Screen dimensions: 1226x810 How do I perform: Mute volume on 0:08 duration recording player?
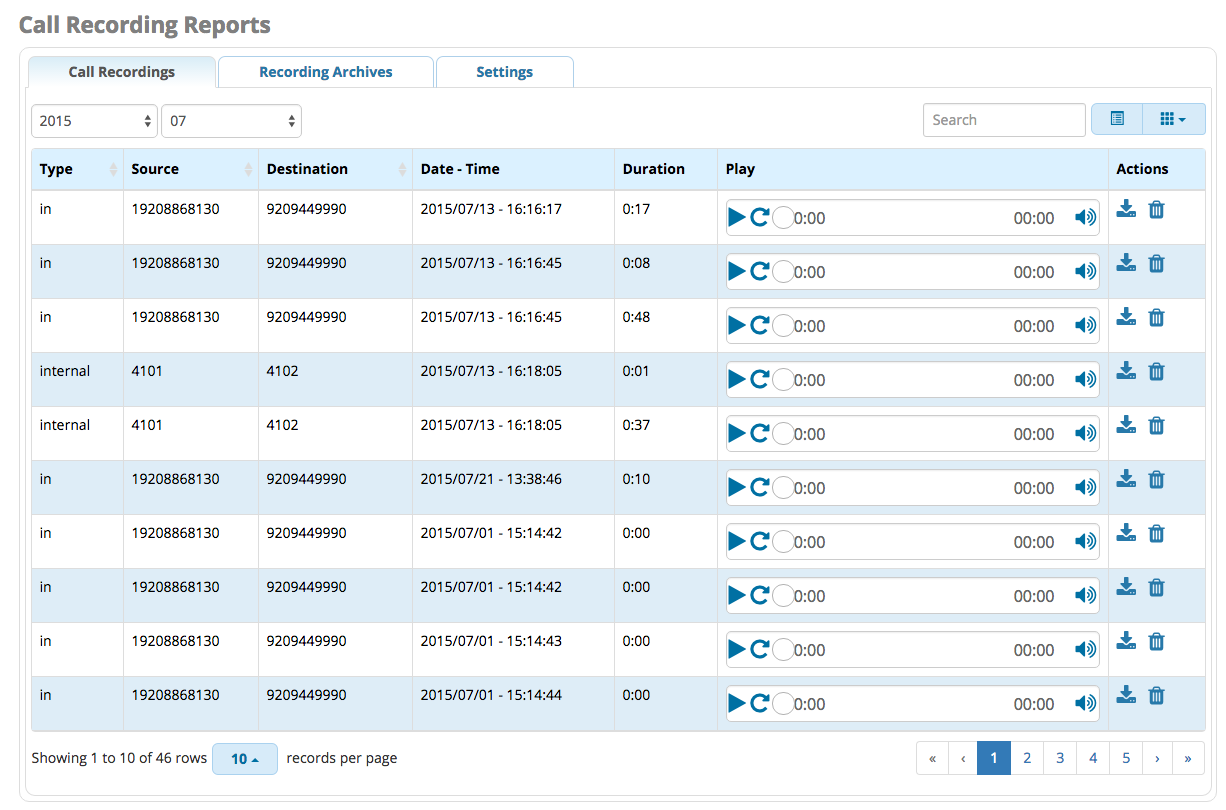click(1085, 271)
